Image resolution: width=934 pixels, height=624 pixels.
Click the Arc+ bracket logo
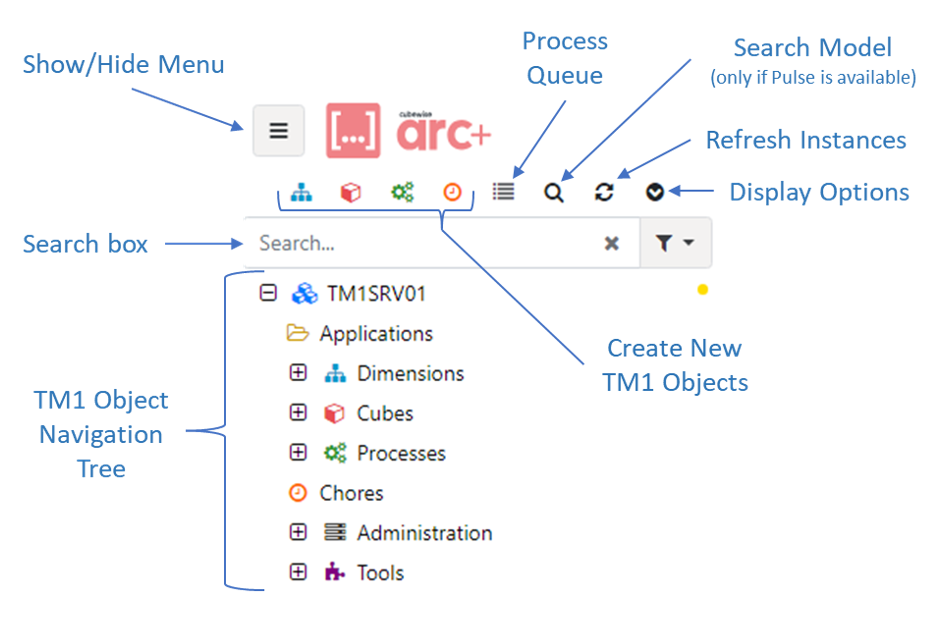pyautogui.click(x=353, y=130)
